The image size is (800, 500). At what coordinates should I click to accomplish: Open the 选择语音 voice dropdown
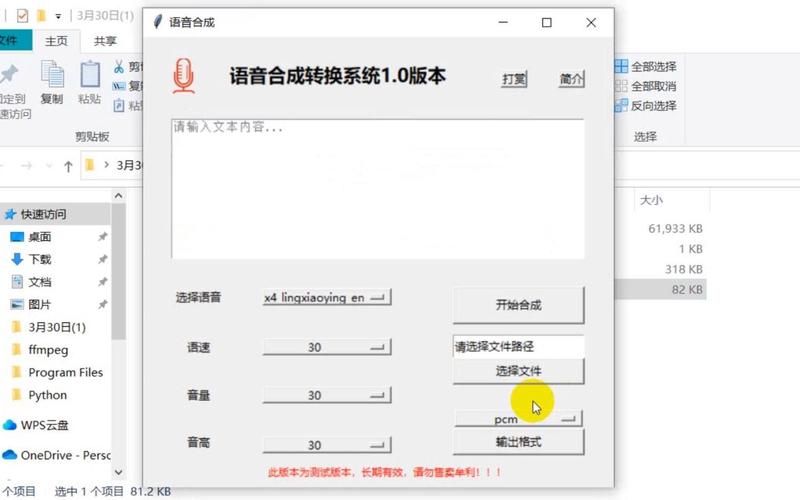point(327,297)
